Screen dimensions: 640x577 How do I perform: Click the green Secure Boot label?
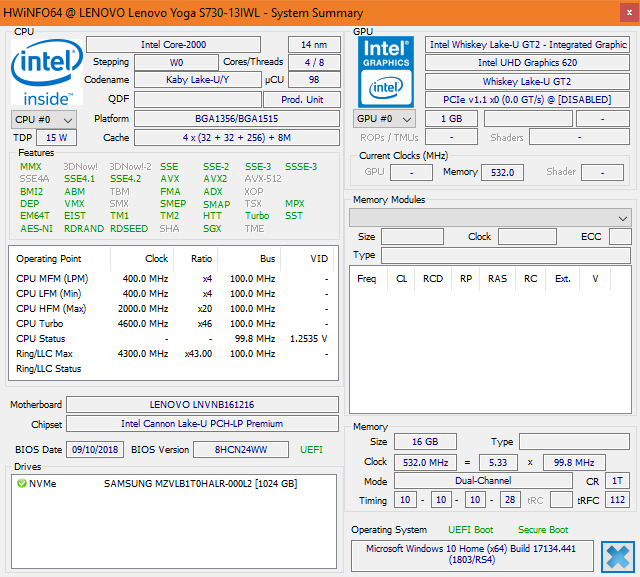[543, 530]
